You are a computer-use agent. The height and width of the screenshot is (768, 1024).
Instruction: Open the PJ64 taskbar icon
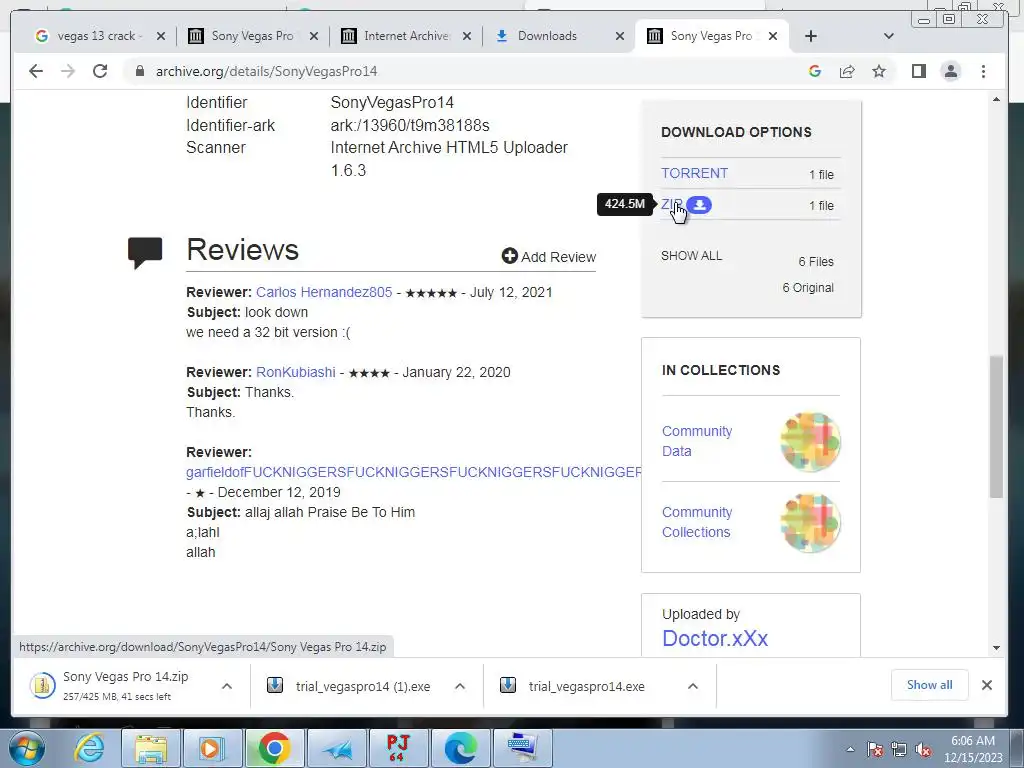point(397,748)
